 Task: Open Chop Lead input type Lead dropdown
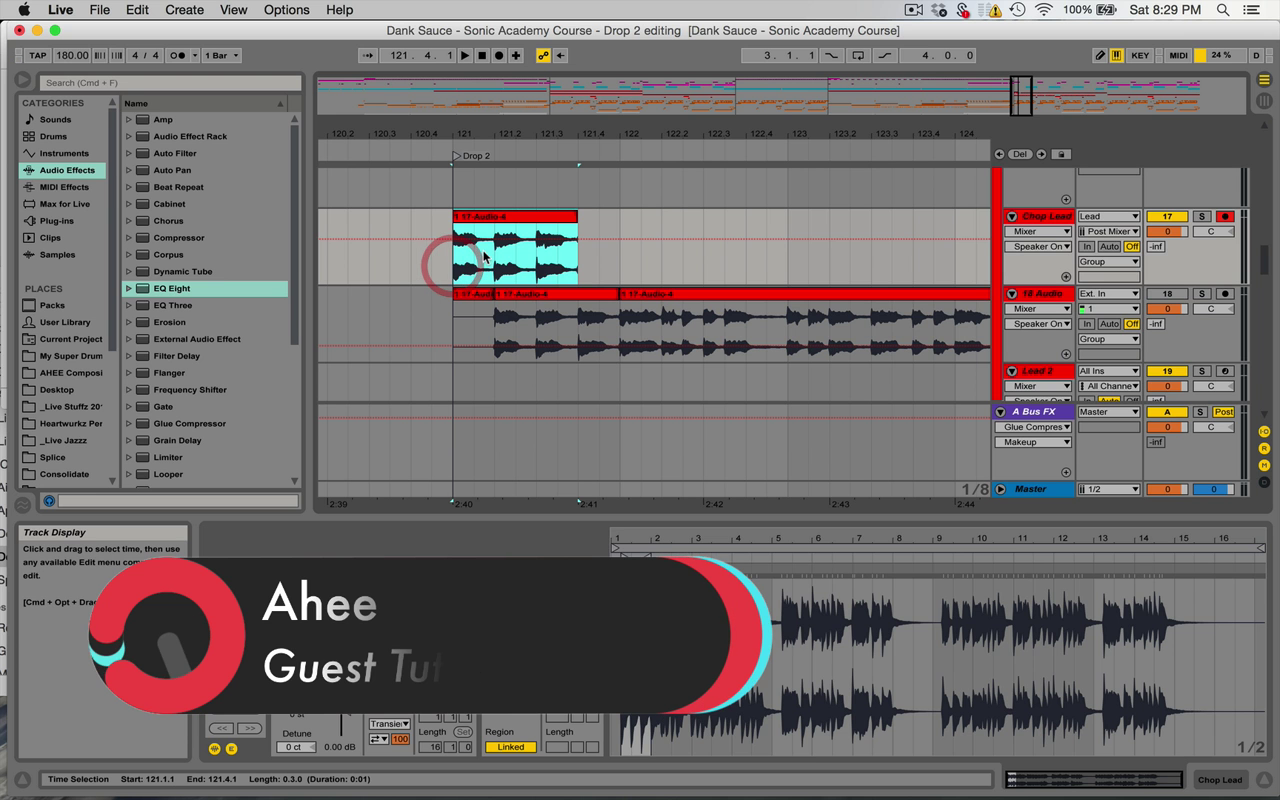pos(1108,216)
